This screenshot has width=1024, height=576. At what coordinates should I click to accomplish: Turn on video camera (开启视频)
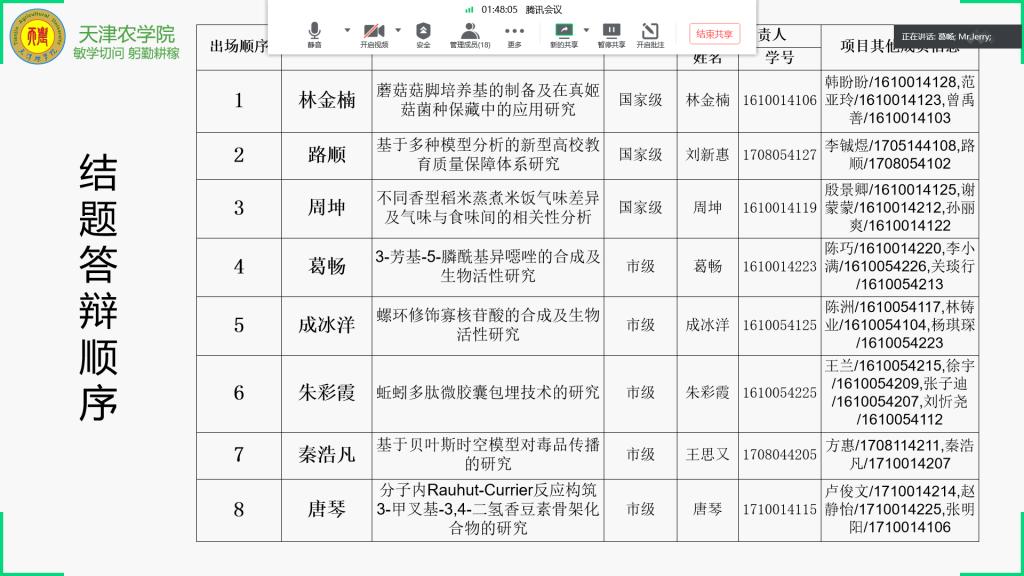(374, 35)
